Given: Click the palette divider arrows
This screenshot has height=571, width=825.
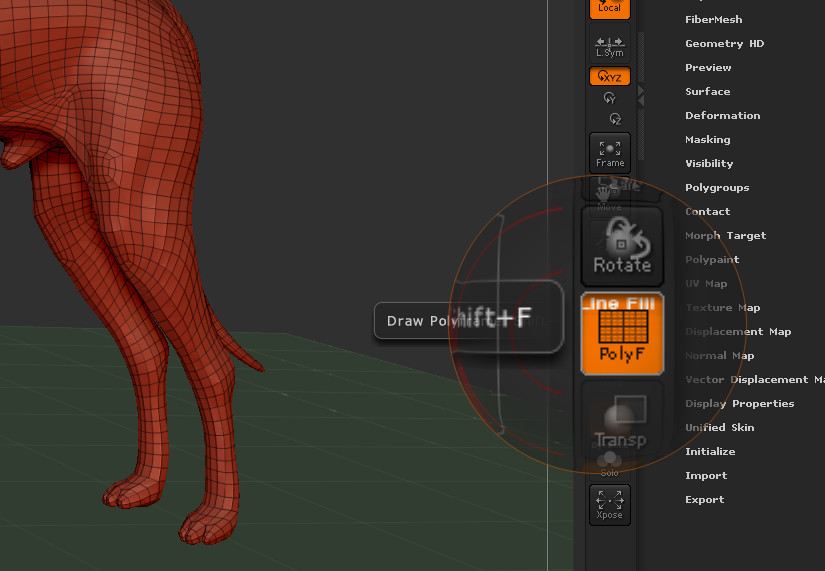Looking at the screenshot, I should pyautogui.click(x=641, y=93).
